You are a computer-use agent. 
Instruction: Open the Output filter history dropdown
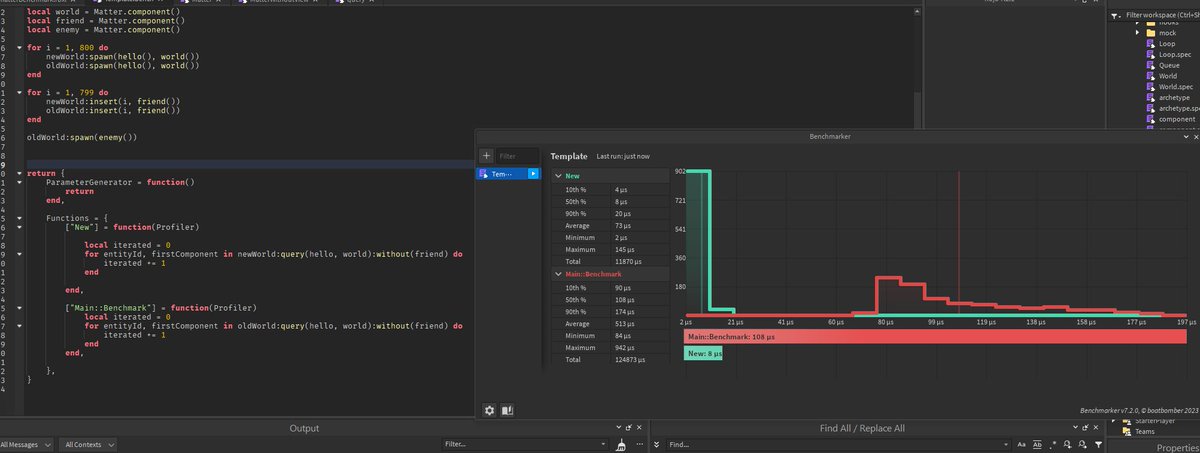(x=601, y=443)
